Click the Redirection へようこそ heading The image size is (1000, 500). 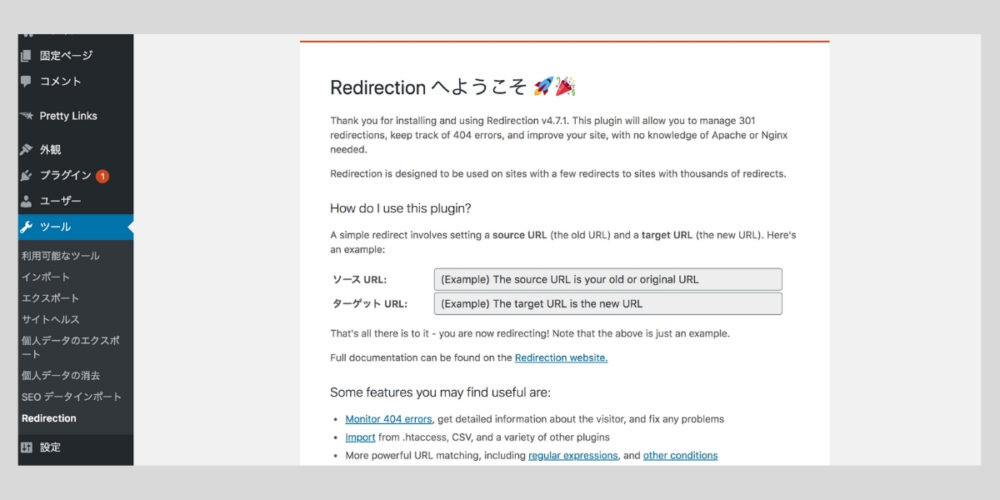(453, 87)
